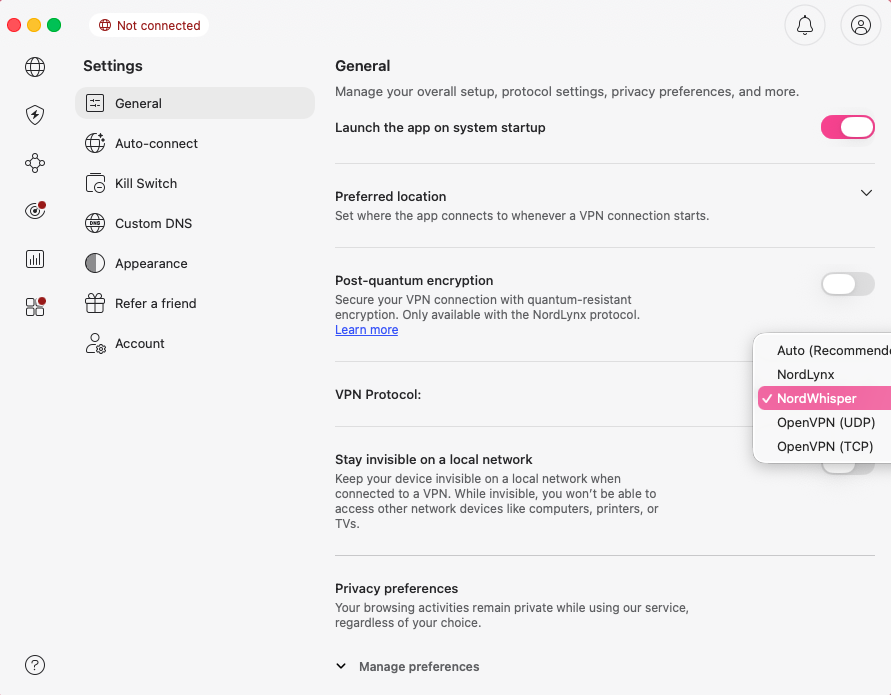Select NordLynx protocol option
Image resolution: width=891 pixels, height=695 pixels.
(824, 374)
